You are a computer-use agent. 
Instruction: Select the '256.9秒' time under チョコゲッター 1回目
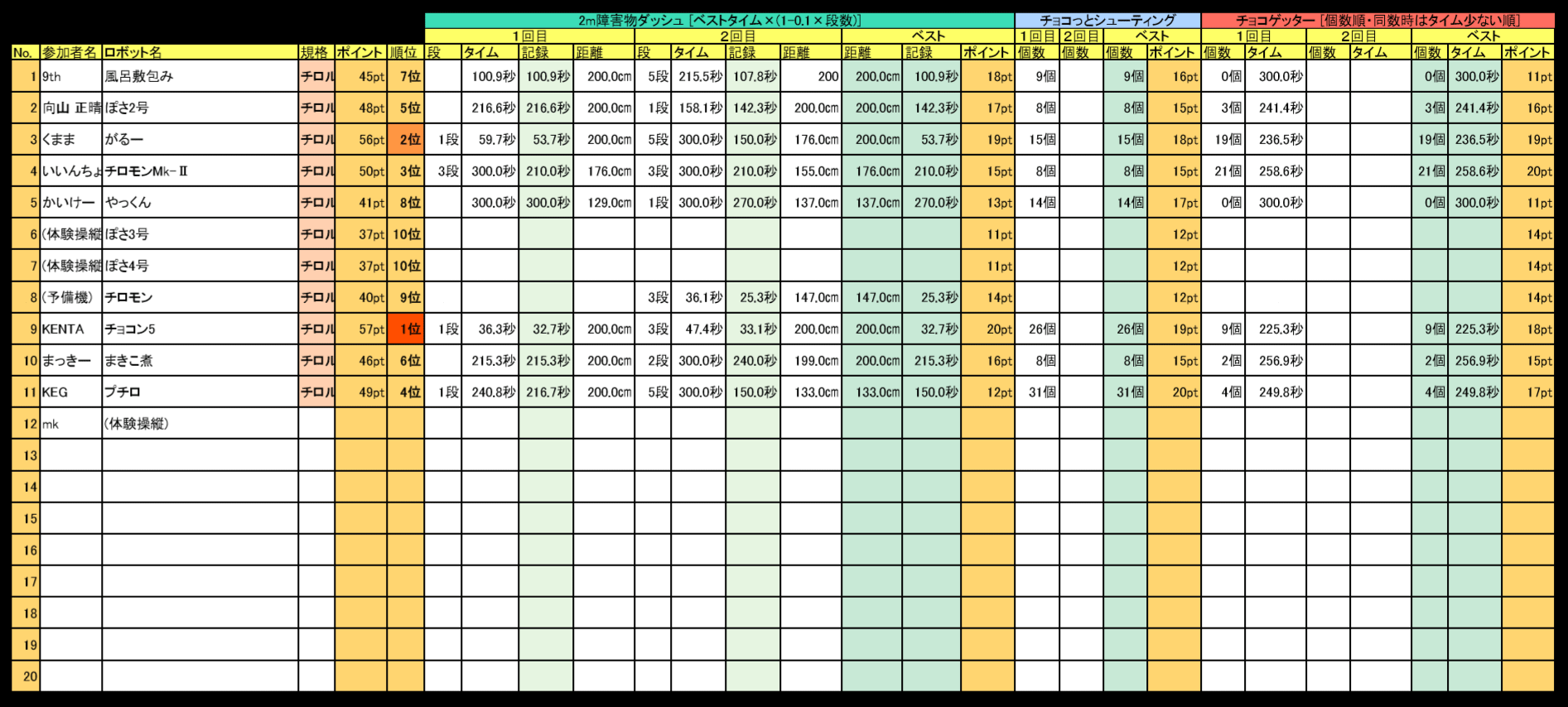1276,360
